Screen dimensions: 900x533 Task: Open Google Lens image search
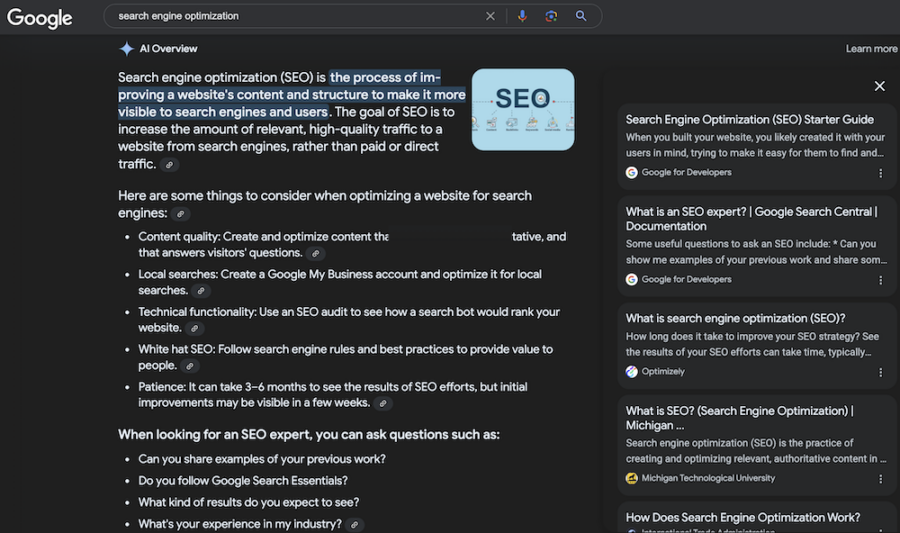551,16
